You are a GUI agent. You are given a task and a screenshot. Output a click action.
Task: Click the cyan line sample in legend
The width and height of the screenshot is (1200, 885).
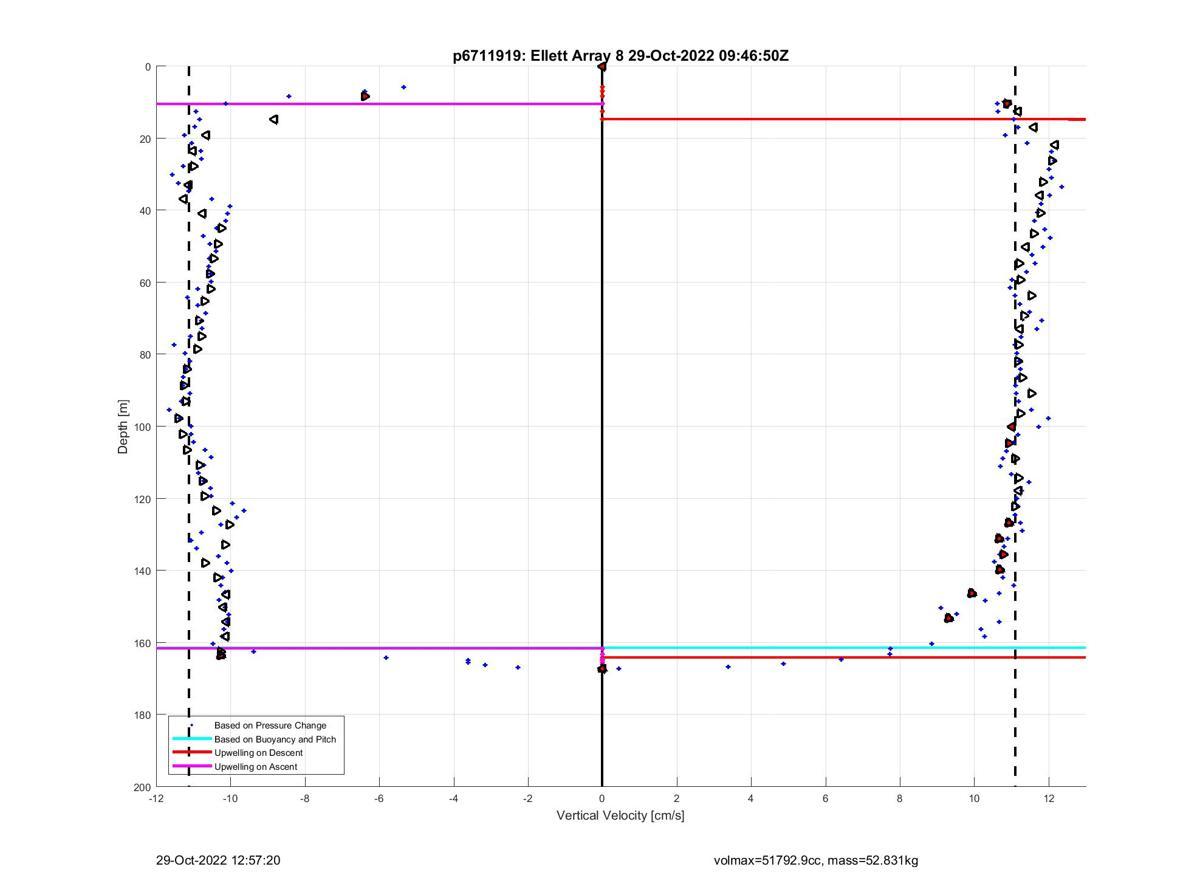pyautogui.click(x=191, y=739)
